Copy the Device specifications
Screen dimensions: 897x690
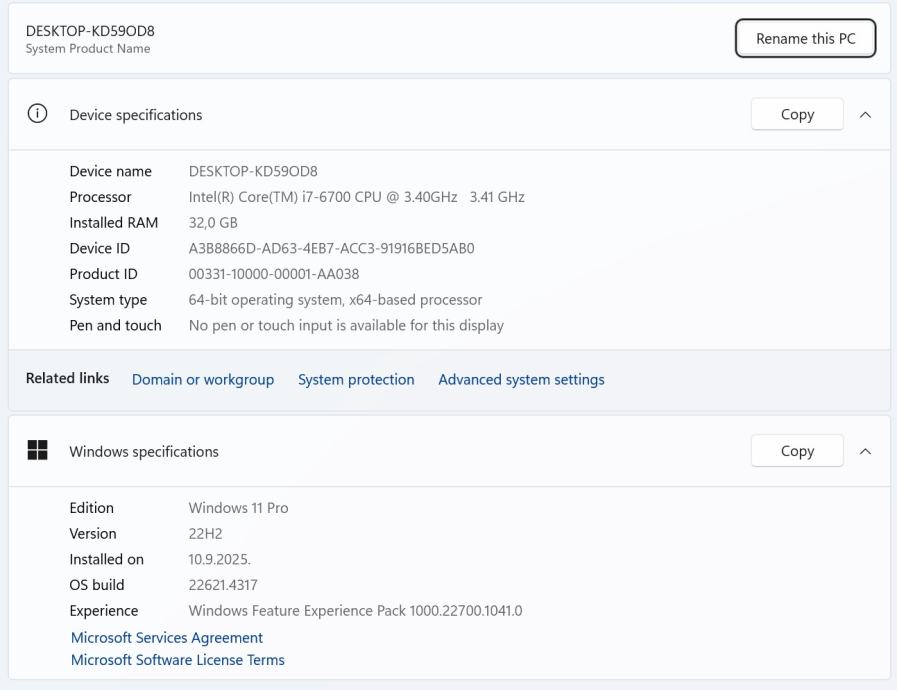point(797,114)
